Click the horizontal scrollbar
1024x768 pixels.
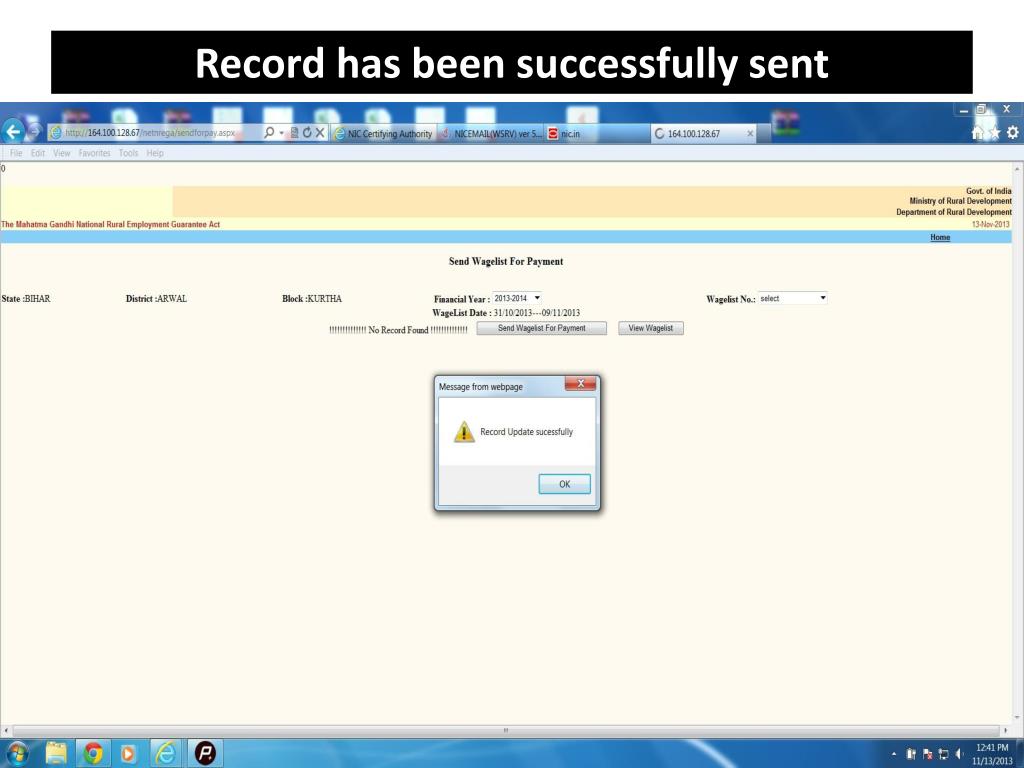pyautogui.click(x=505, y=730)
